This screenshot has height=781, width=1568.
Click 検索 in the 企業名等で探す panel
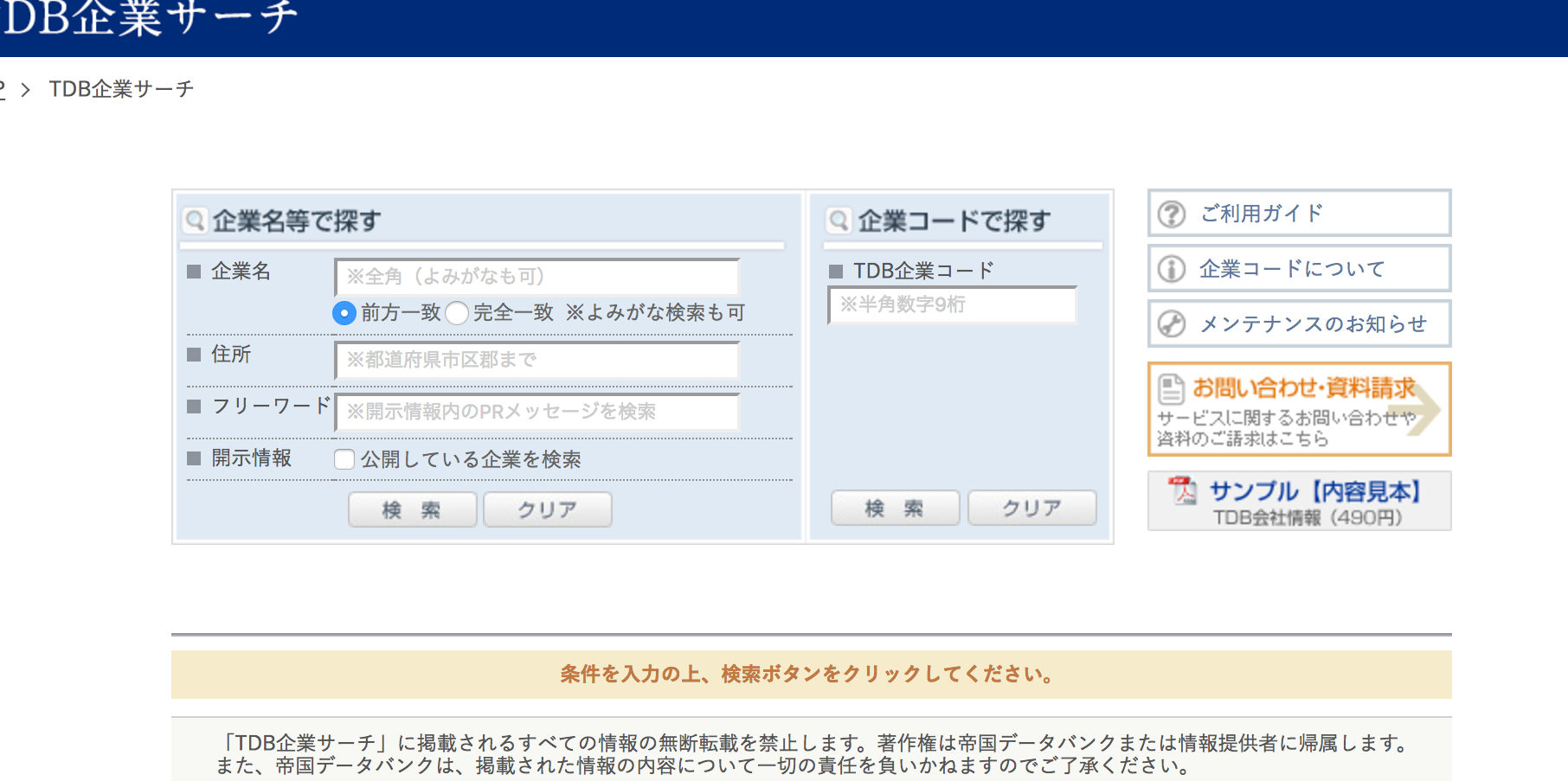(x=412, y=509)
